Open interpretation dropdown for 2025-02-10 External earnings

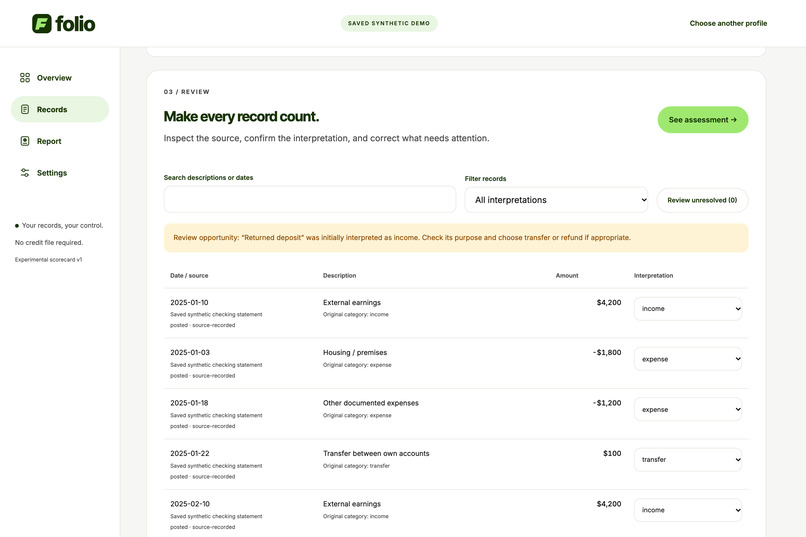point(688,510)
